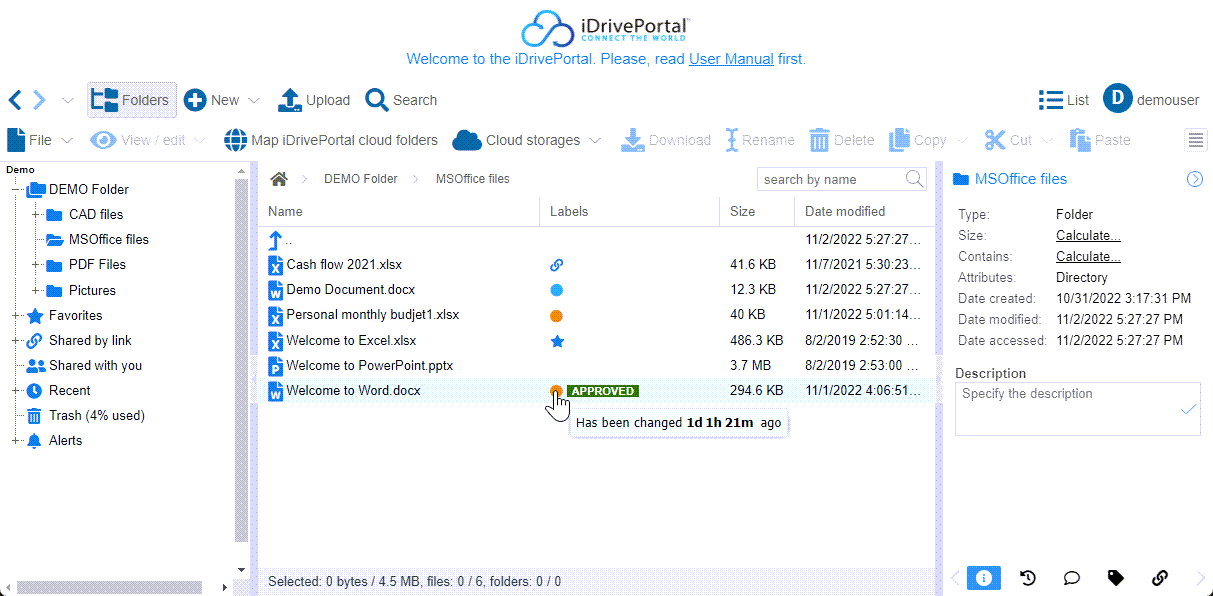Click the Upload icon in toolbar

[289, 100]
